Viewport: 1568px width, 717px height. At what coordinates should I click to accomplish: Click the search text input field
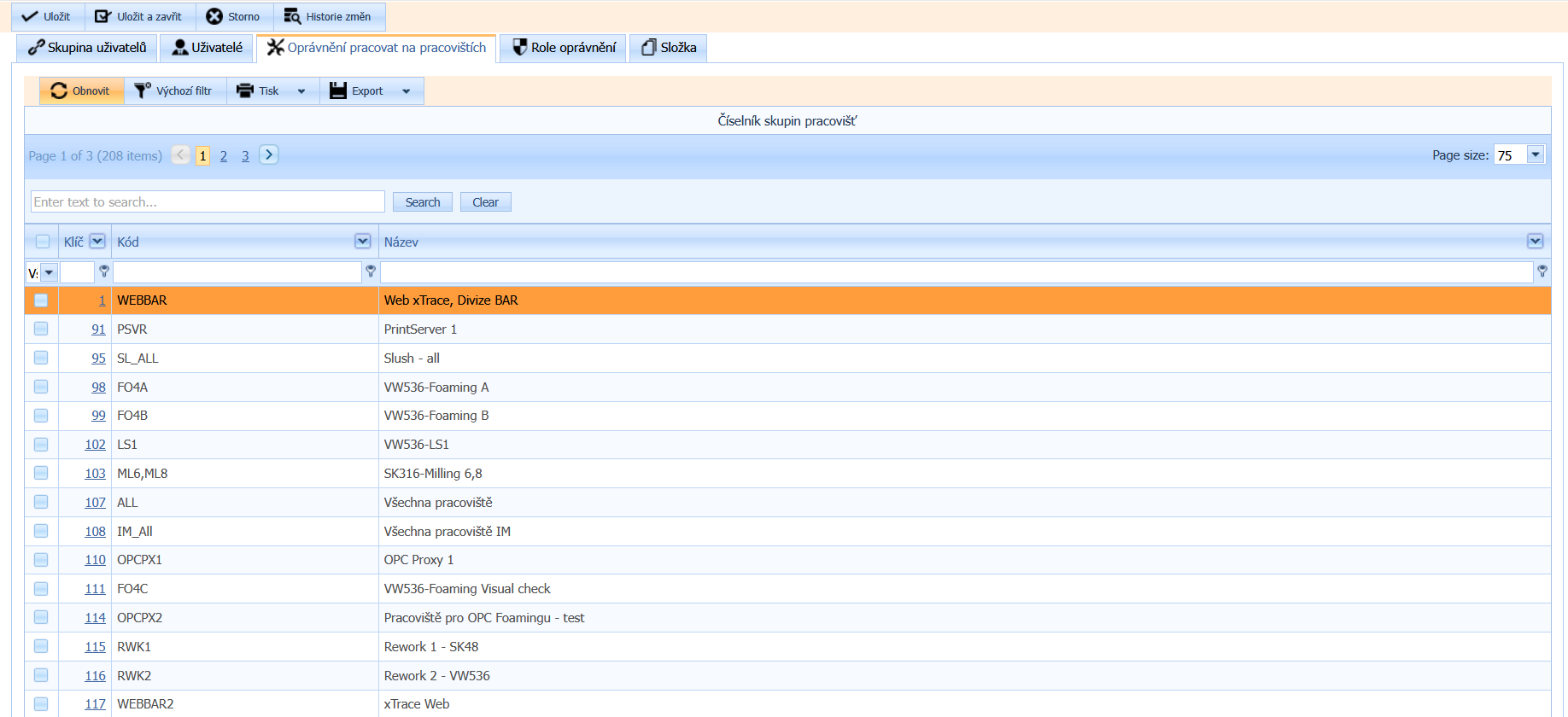point(208,201)
